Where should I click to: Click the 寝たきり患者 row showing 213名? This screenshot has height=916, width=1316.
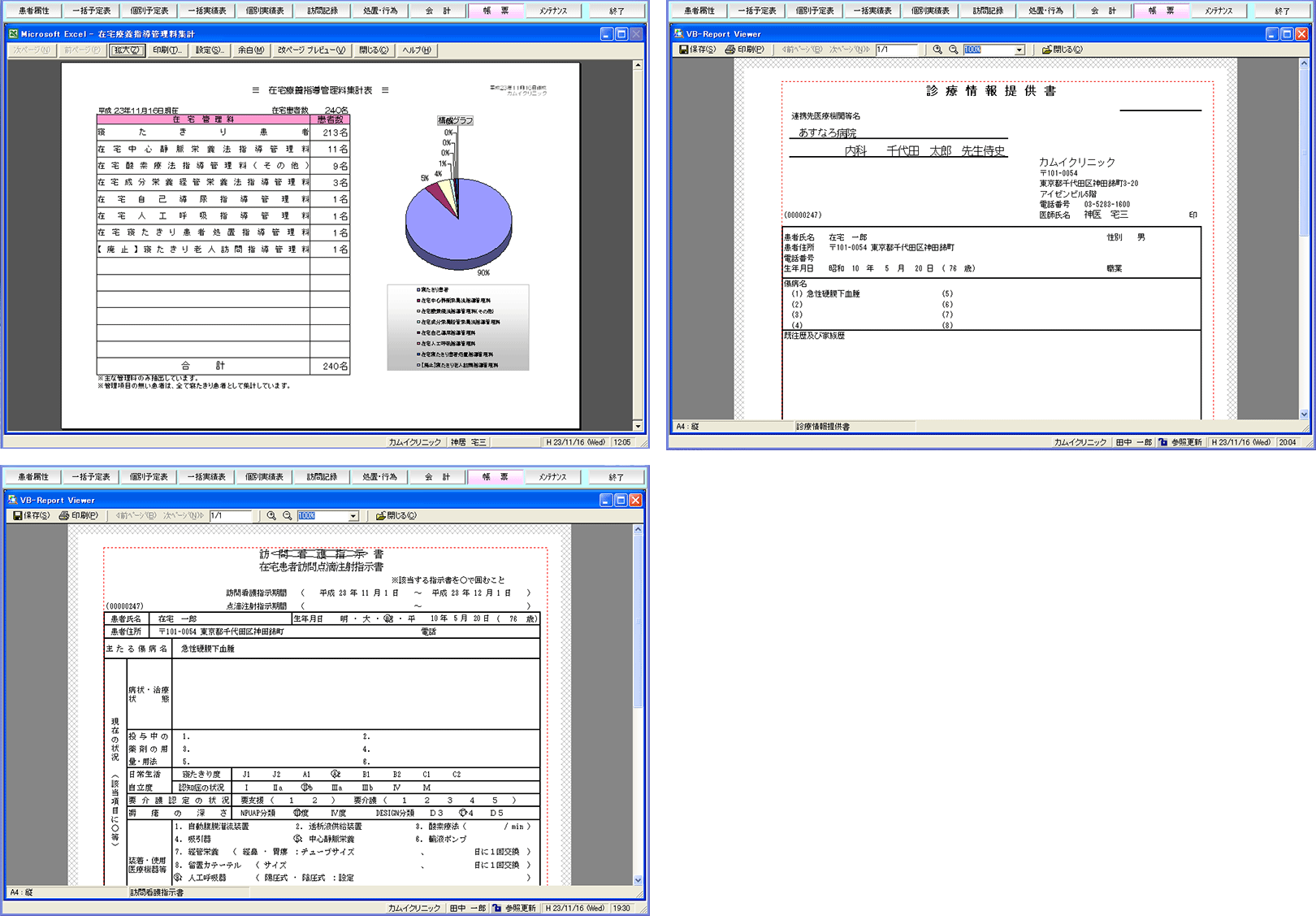223,132
